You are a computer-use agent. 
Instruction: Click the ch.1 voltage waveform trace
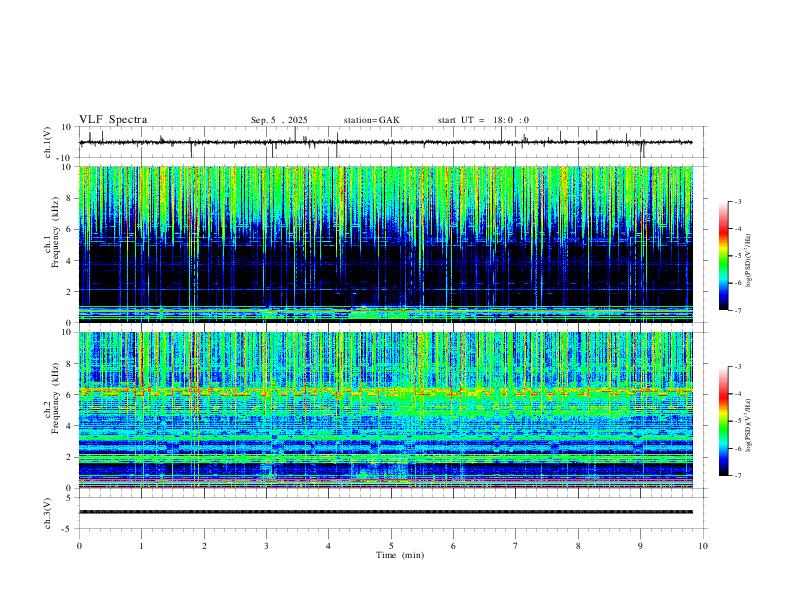click(x=385, y=142)
